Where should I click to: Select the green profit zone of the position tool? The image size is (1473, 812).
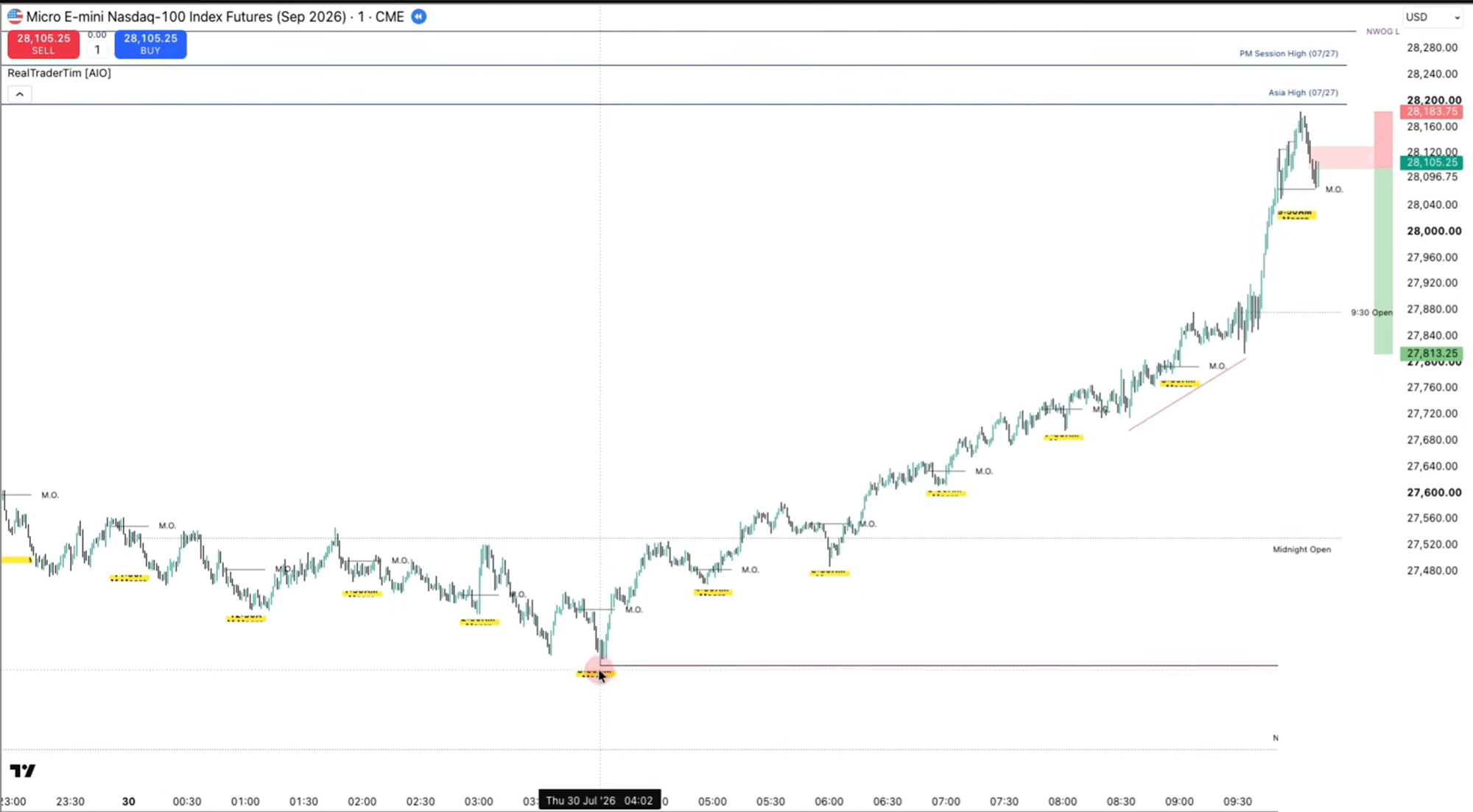coord(1383,261)
